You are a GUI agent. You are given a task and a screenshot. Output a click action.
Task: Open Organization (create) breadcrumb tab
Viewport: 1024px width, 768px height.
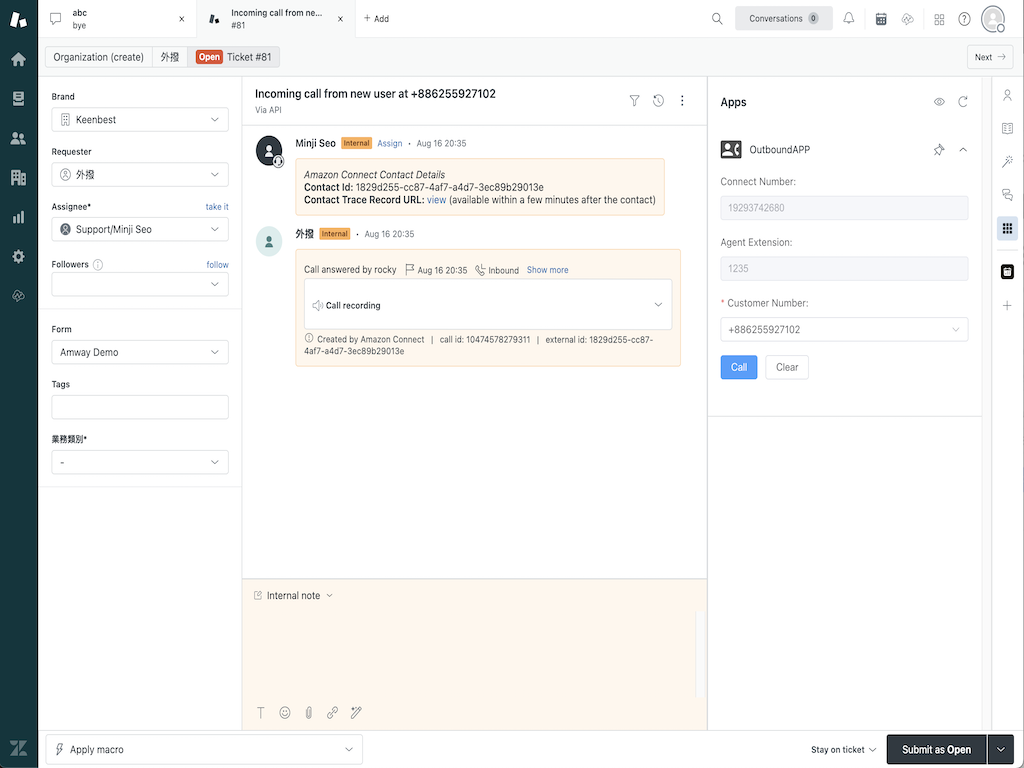[x=99, y=57]
